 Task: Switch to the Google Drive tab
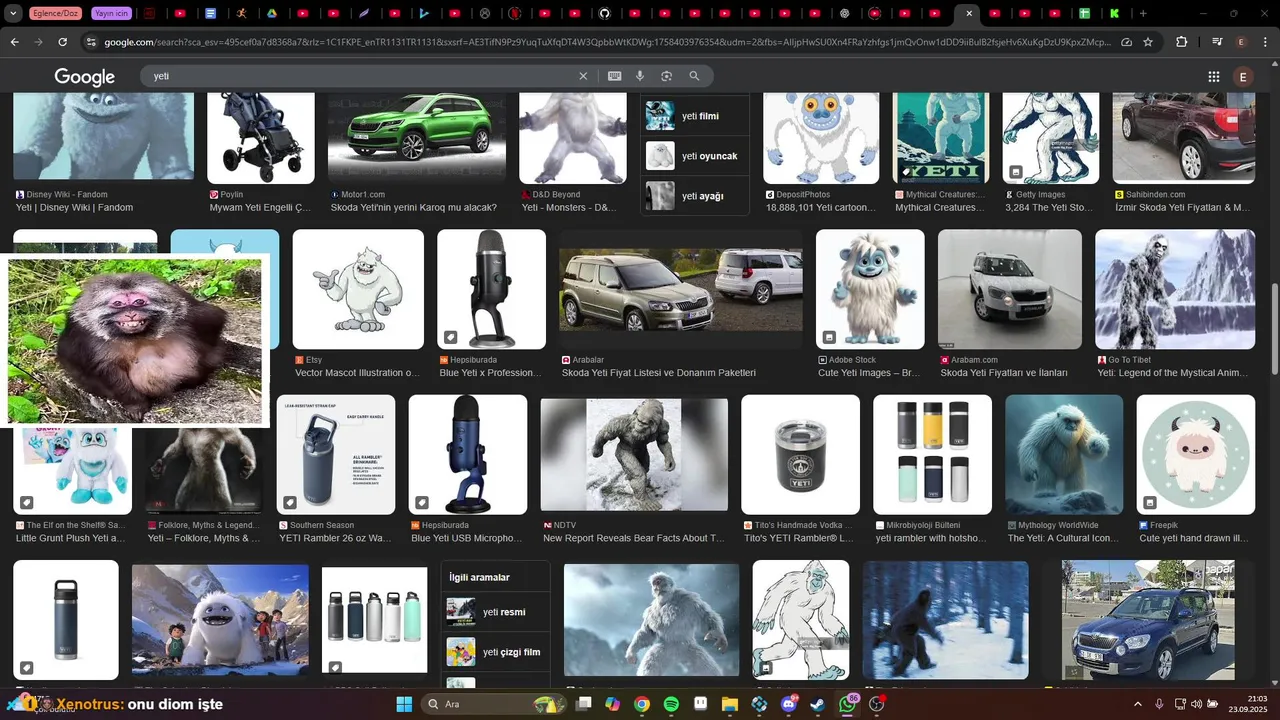[x=271, y=14]
